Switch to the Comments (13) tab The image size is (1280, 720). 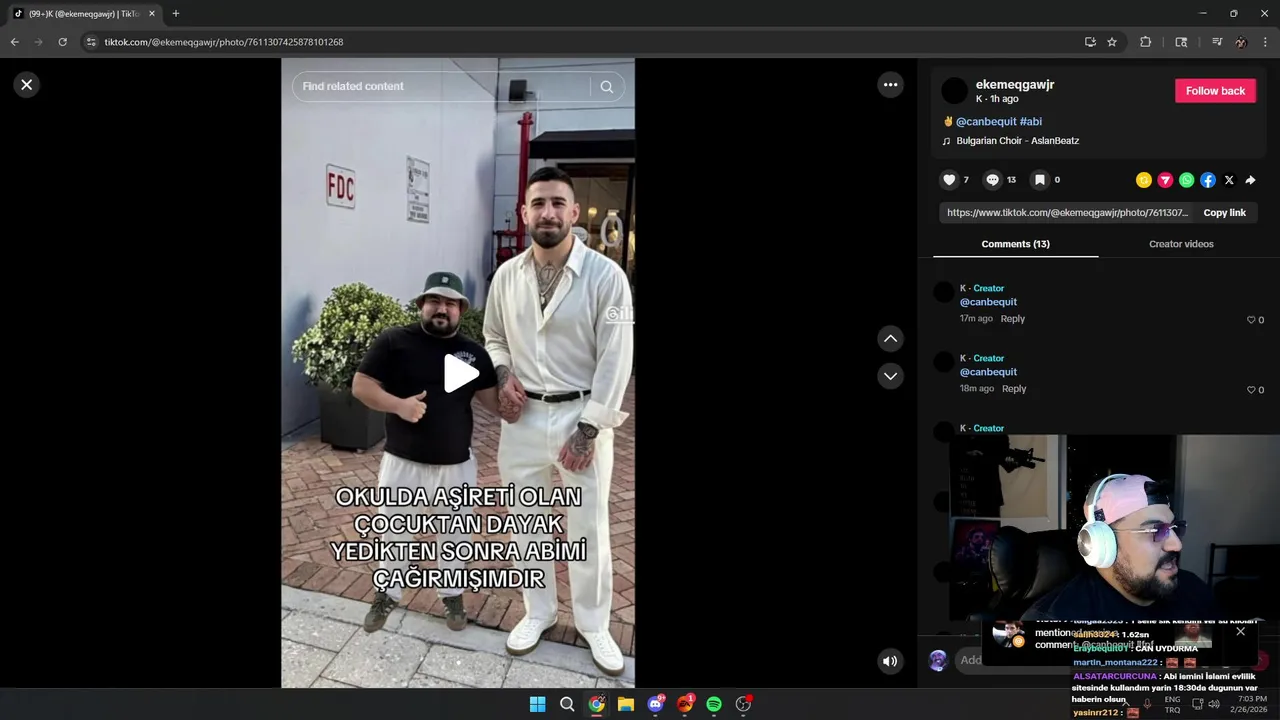(x=1015, y=244)
